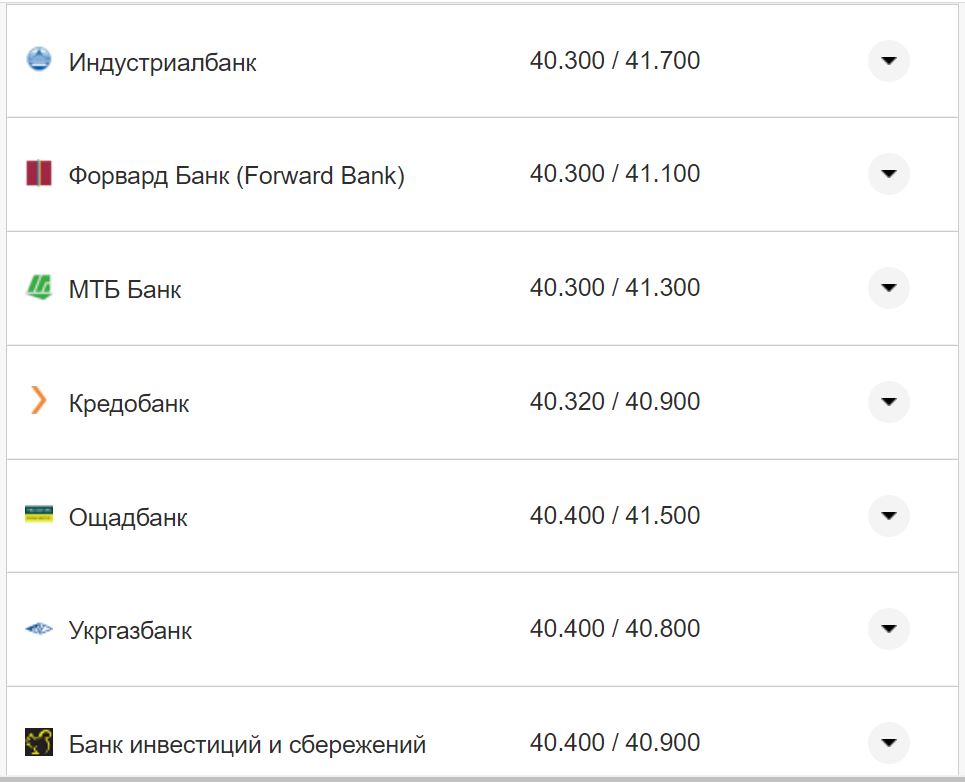Show Укргазбанк details via arrow
Viewport: 965px width, 782px height.
[x=888, y=630]
